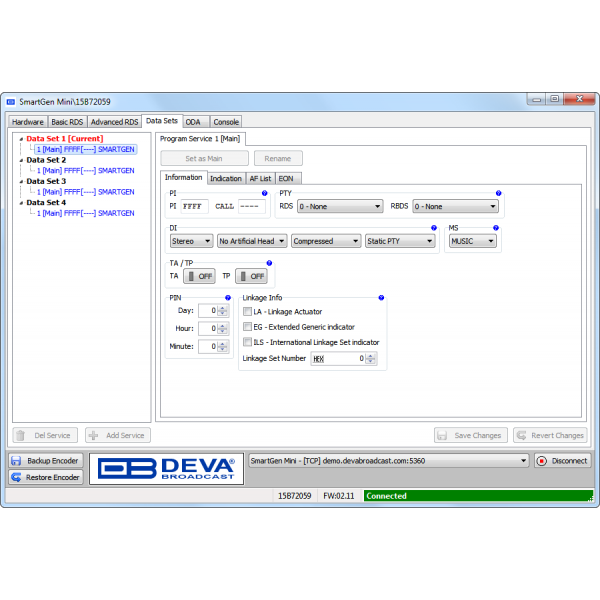Click the PIN section help icon
The width and height of the screenshot is (600, 600).
228,298
